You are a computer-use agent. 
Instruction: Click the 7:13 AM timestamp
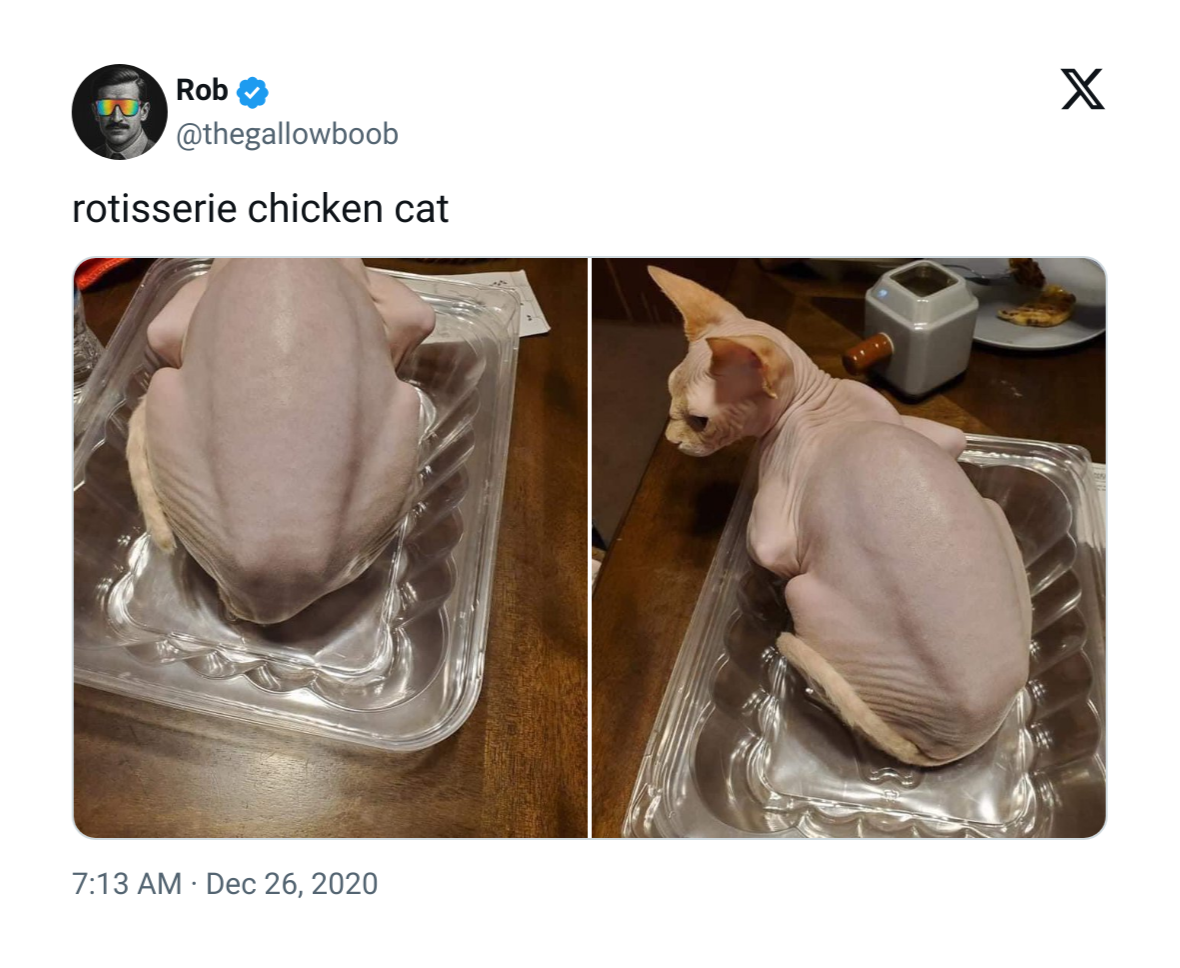point(127,884)
